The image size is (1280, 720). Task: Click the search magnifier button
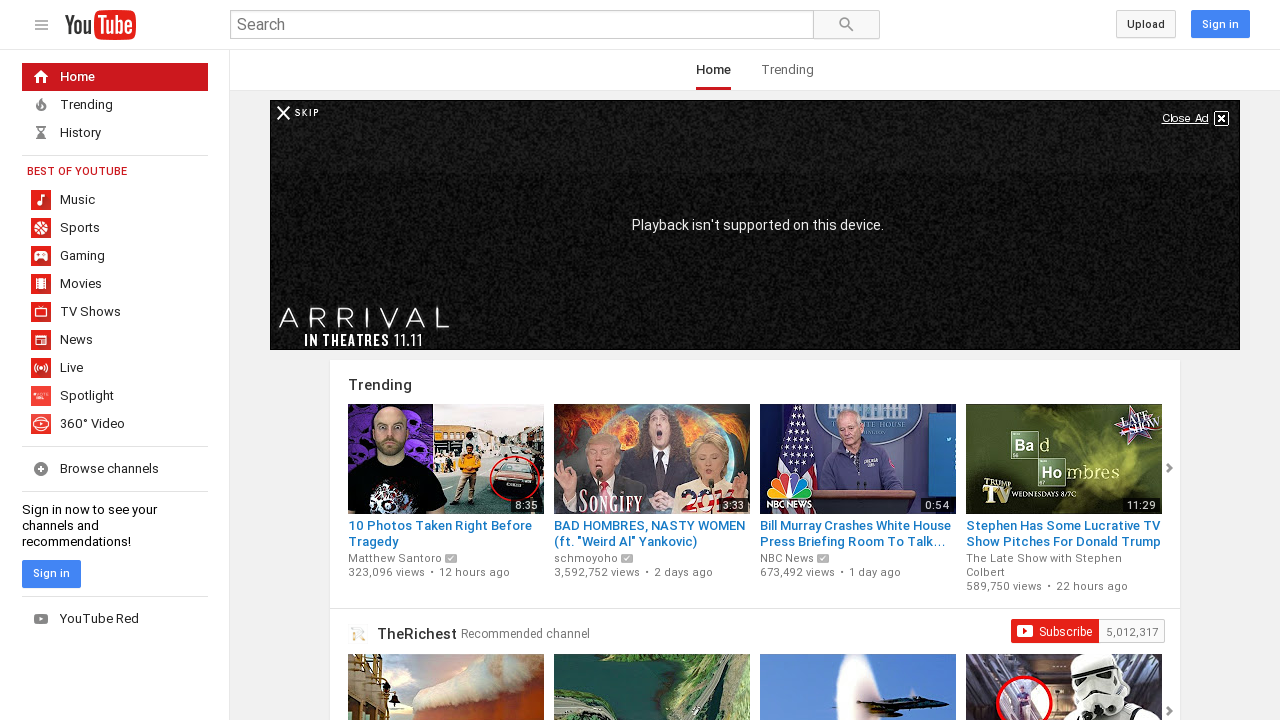pyautogui.click(x=846, y=25)
